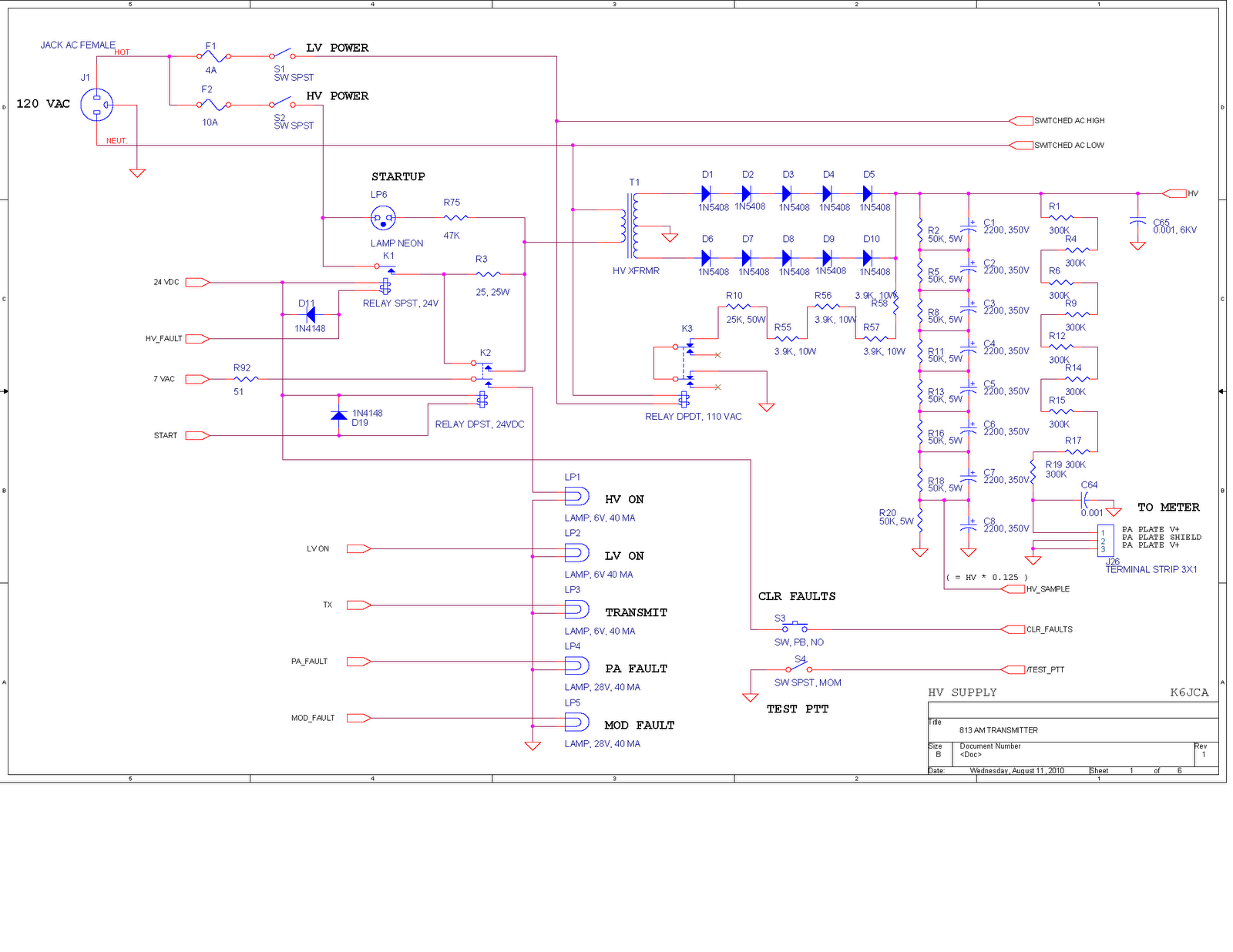
Task: Select capacitor C65 0.001, 6KV
Action: [x=1137, y=222]
